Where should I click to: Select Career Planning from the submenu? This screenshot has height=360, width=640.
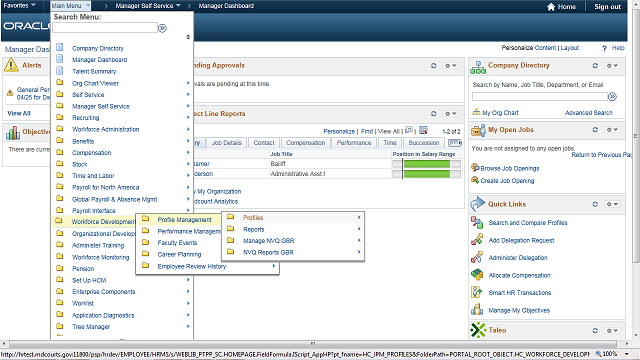(x=179, y=254)
